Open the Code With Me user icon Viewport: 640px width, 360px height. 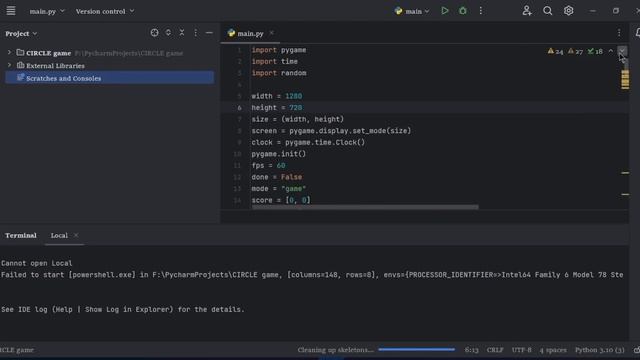pyautogui.click(x=527, y=11)
